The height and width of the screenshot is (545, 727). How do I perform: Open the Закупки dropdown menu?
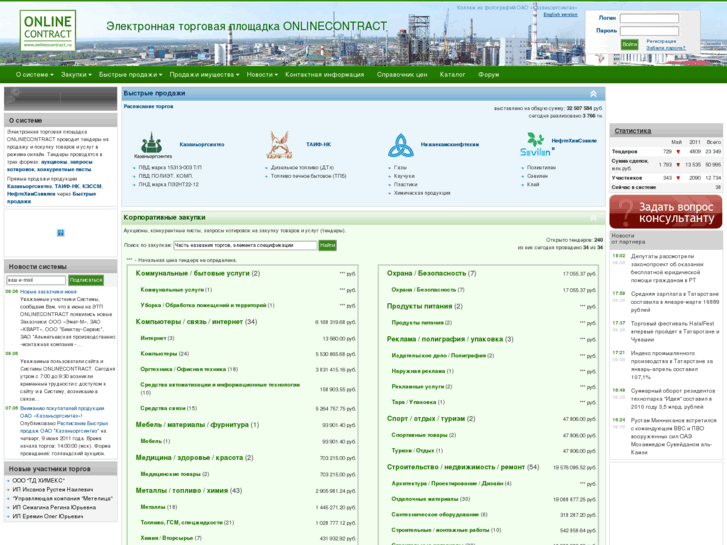(x=76, y=75)
